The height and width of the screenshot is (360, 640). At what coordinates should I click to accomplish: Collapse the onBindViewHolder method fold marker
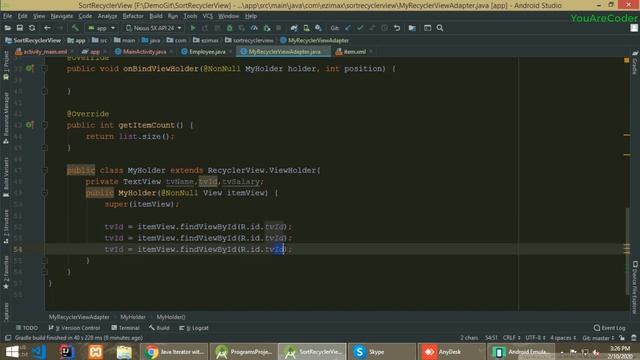tap(44, 68)
